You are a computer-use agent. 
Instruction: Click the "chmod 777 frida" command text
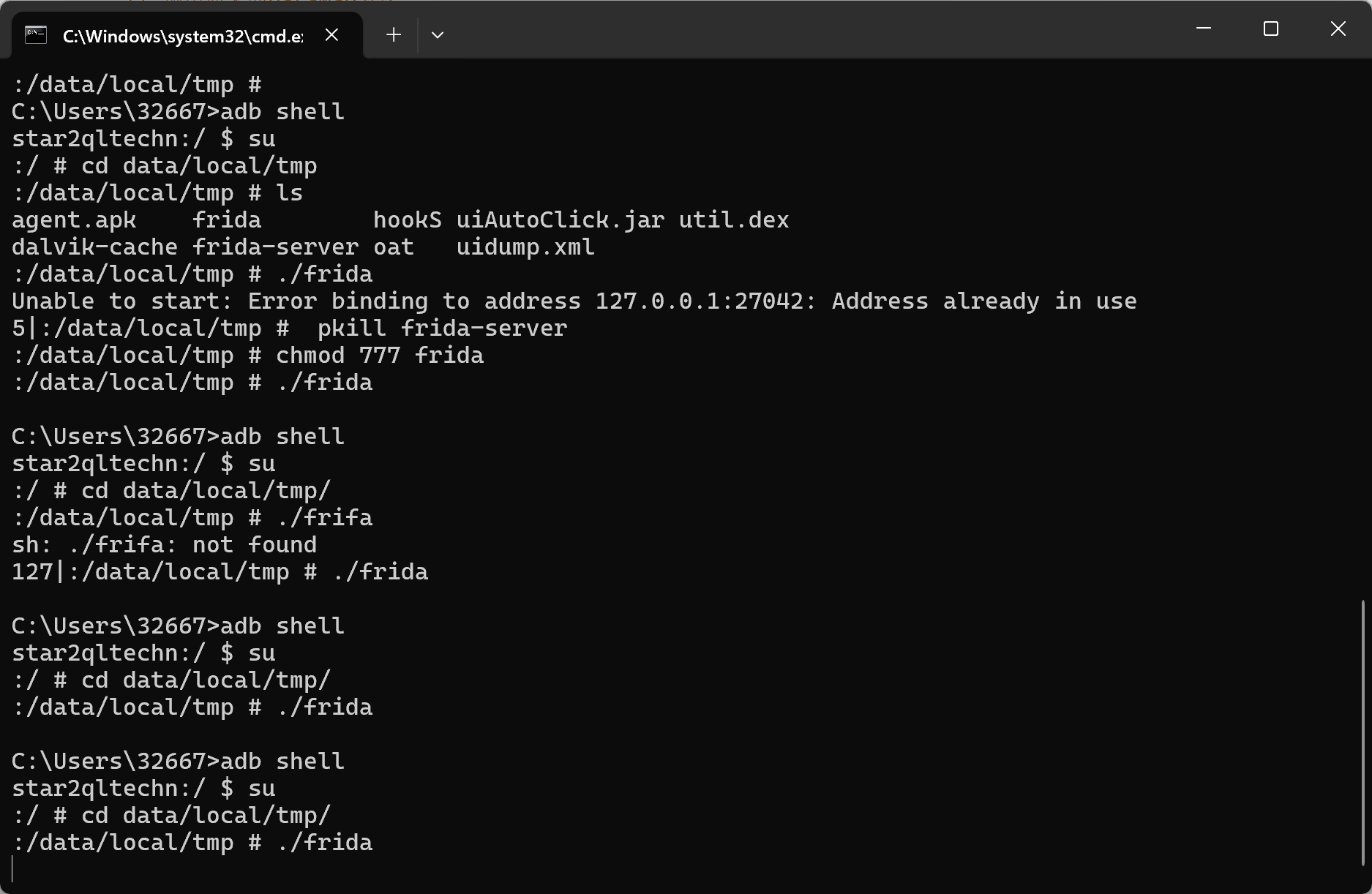click(x=380, y=356)
